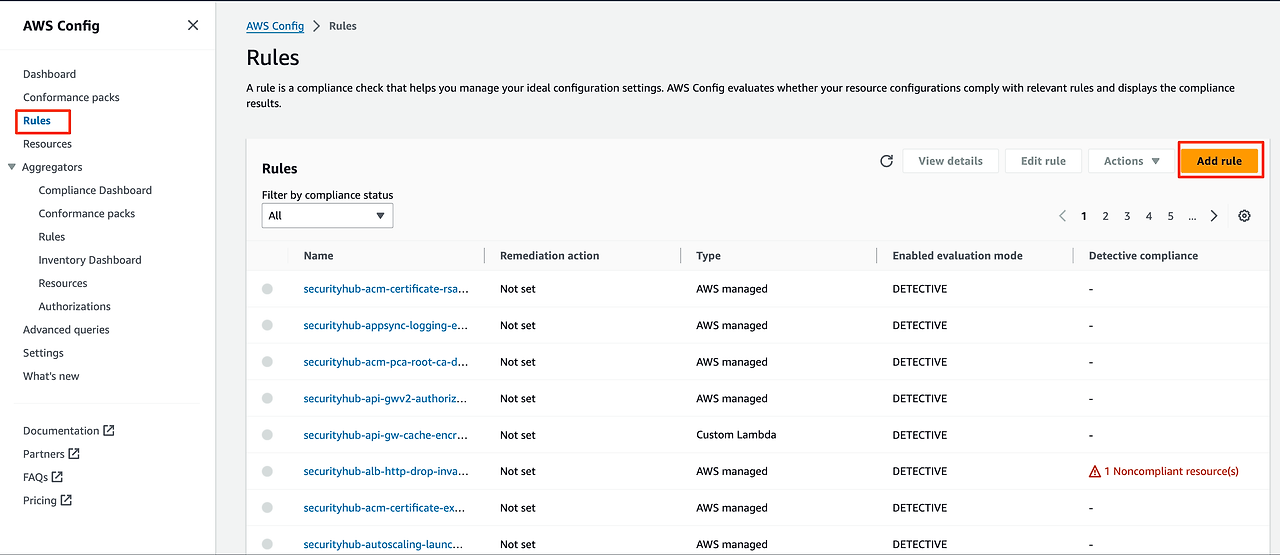1280x555 pixels.
Task: Refresh the rules list
Action: pyautogui.click(x=886, y=161)
